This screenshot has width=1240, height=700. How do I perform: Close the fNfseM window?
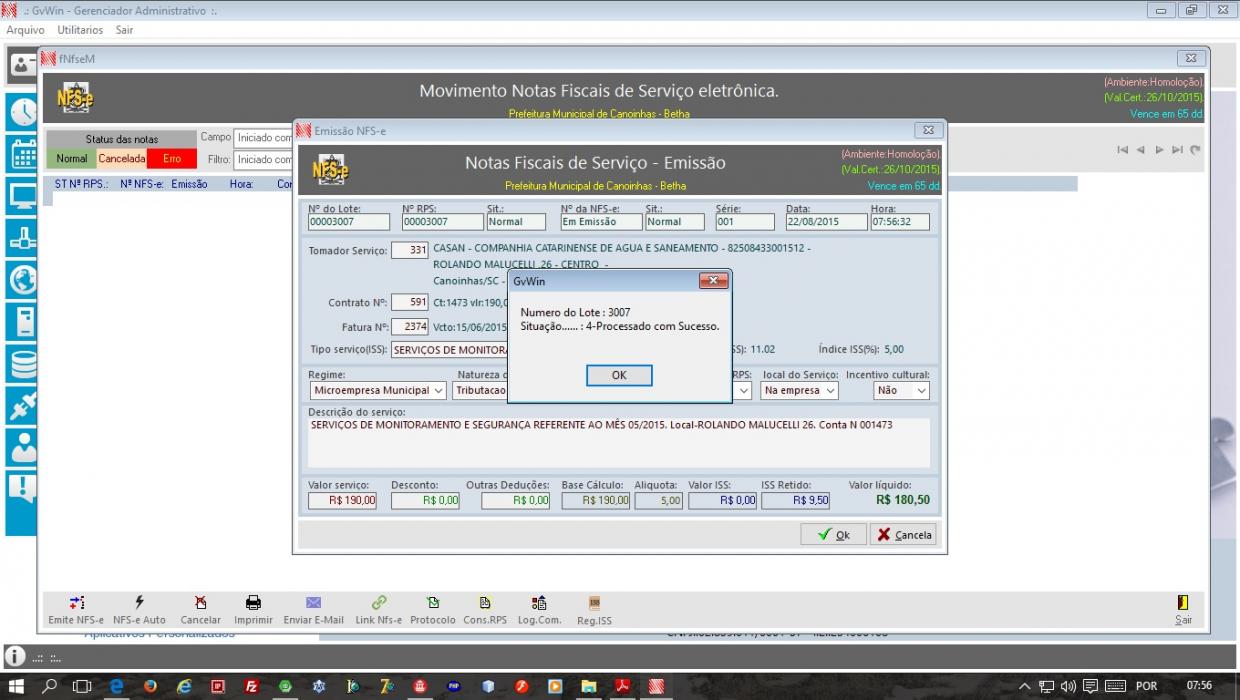(1191, 58)
